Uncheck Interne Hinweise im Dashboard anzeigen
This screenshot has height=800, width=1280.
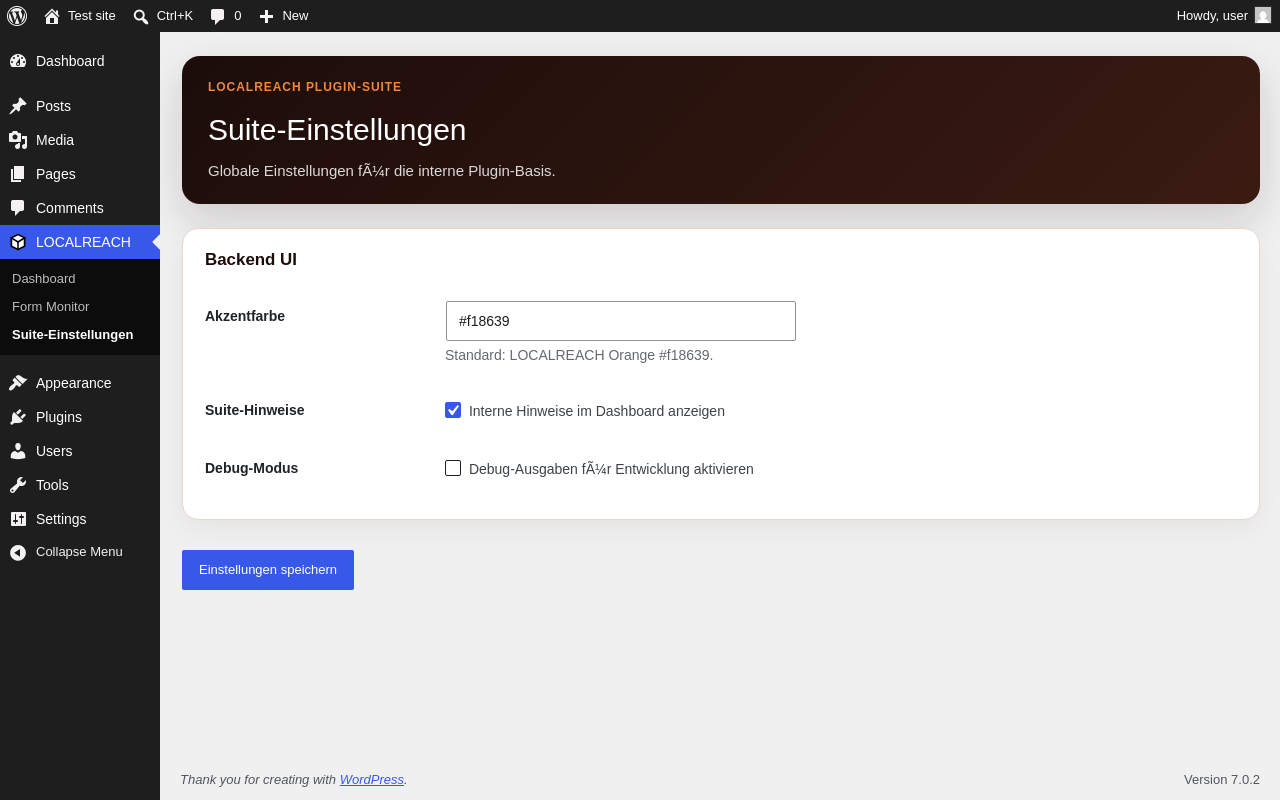(453, 410)
